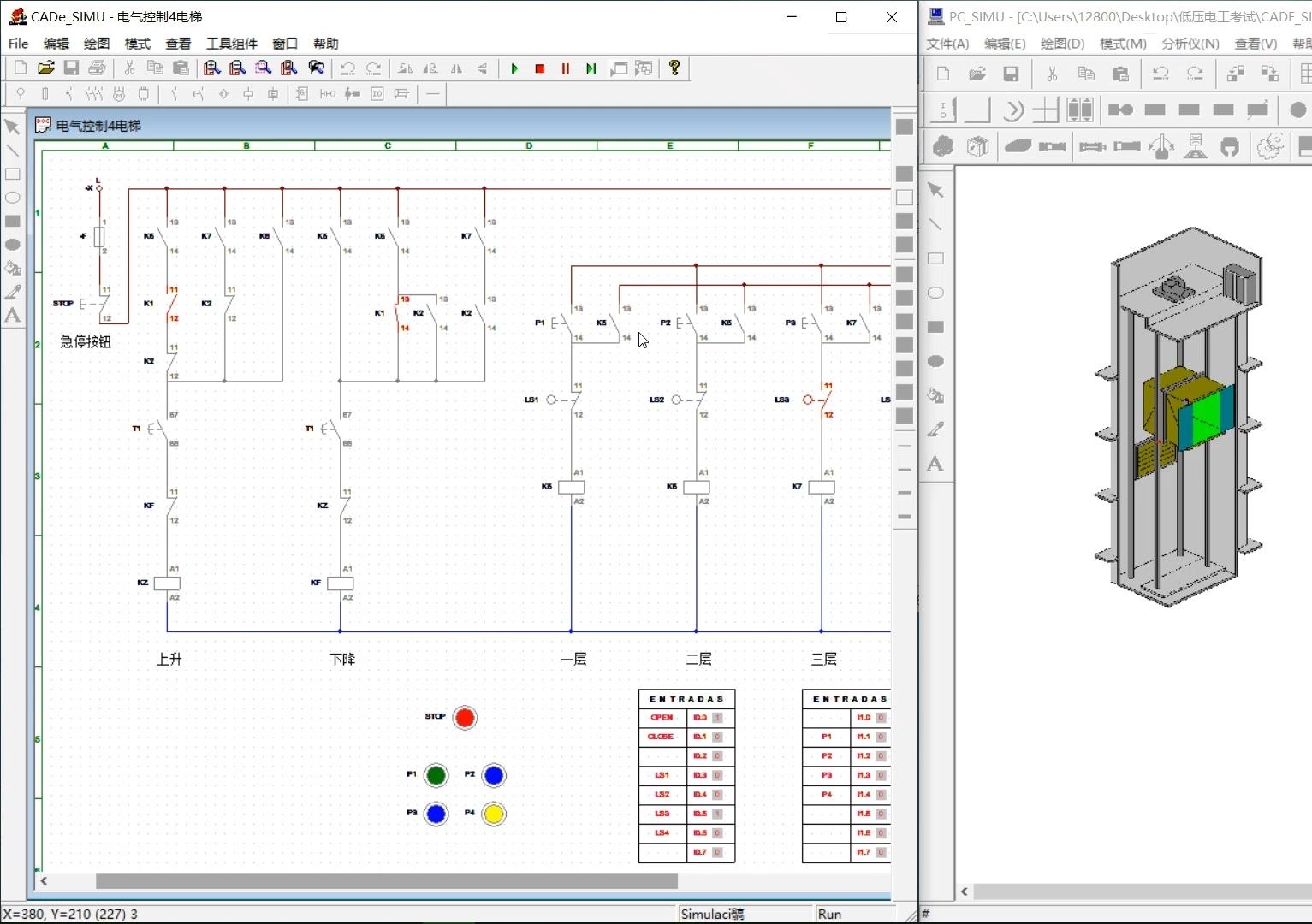Click the elevator 3D model in PC_SIMU
Image resolution: width=1312 pixels, height=924 pixels.
pyautogui.click(x=1180, y=417)
